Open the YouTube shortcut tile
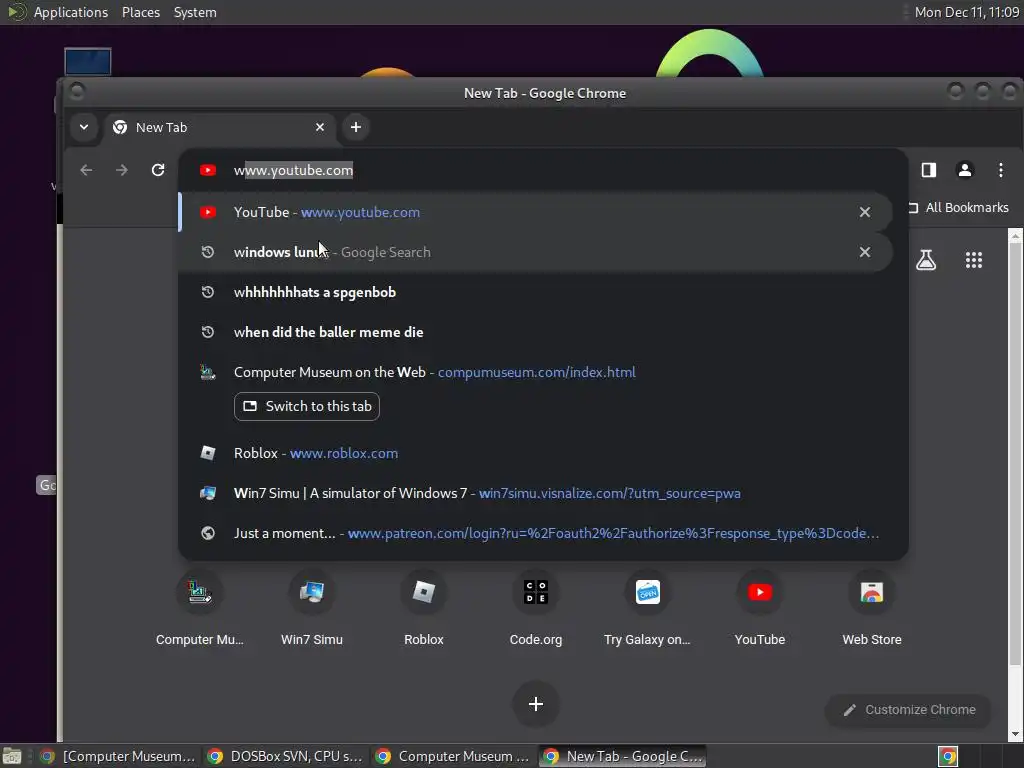 click(760, 609)
